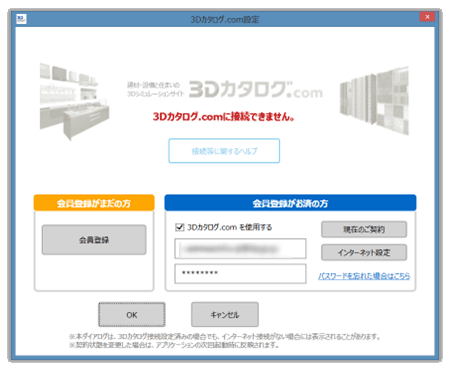Click the material panels image on right

[x=374, y=101]
